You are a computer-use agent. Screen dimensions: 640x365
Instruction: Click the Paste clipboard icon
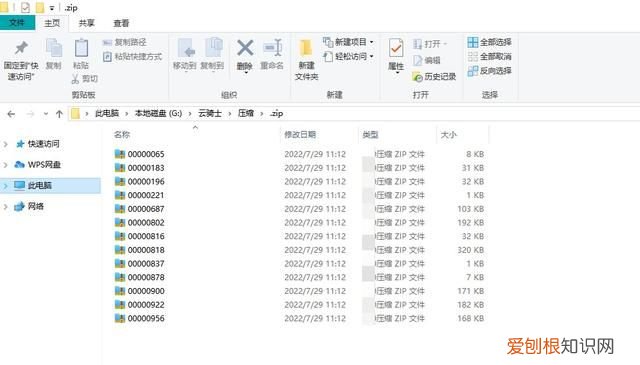coord(81,48)
